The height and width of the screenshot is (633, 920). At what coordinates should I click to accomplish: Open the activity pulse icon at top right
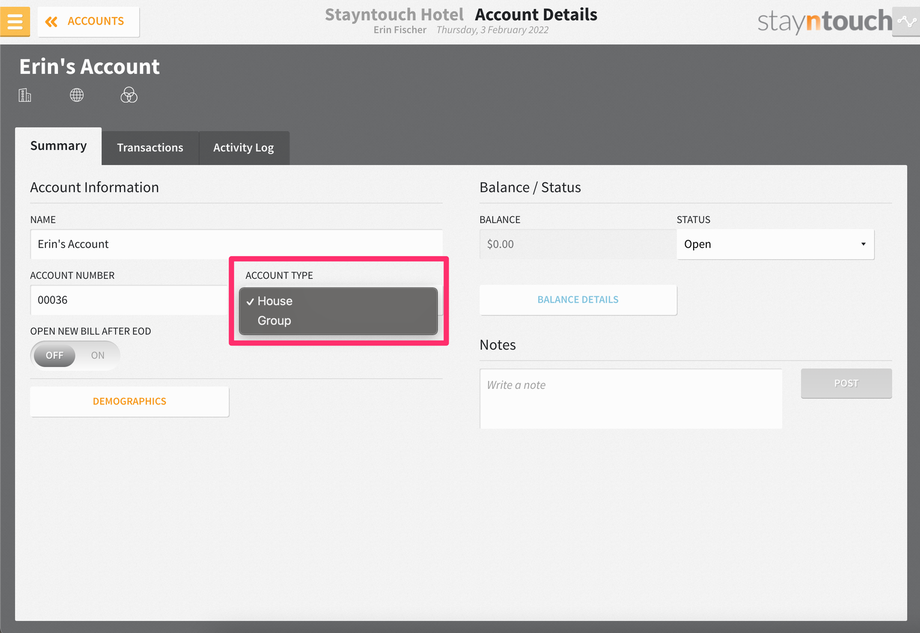(x=907, y=22)
